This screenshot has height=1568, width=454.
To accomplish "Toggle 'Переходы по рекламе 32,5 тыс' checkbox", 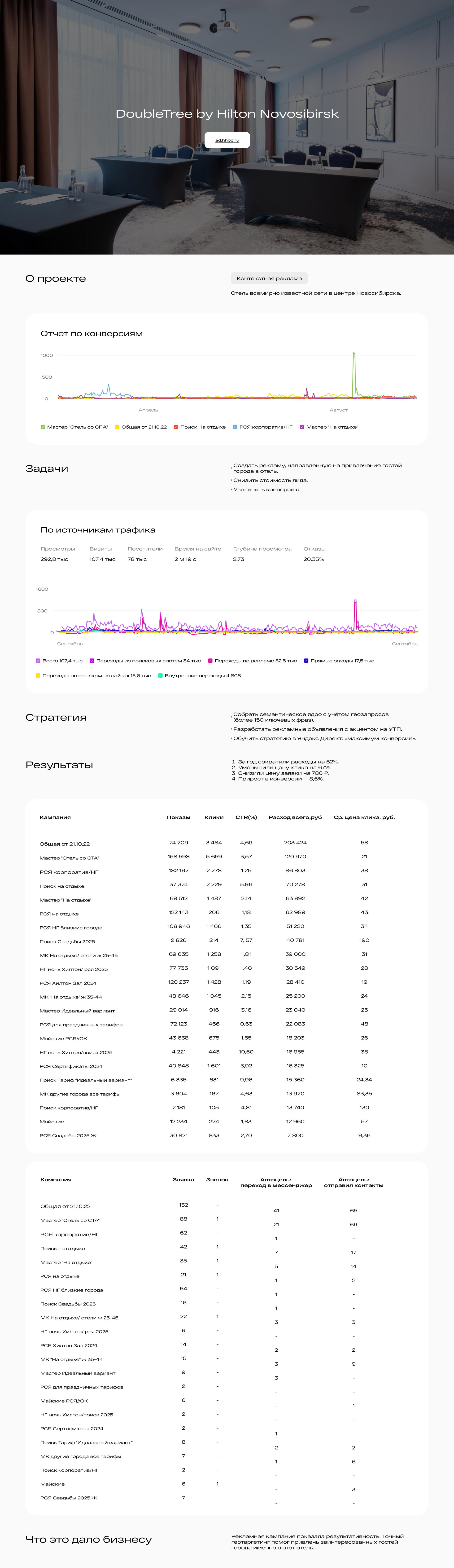I will pyautogui.click(x=211, y=661).
